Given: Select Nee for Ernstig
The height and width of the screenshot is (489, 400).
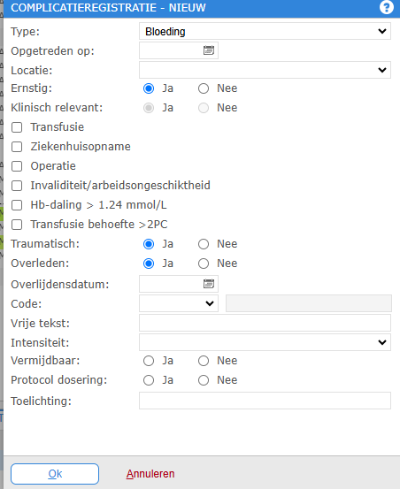Looking at the screenshot, I should click(203, 89).
